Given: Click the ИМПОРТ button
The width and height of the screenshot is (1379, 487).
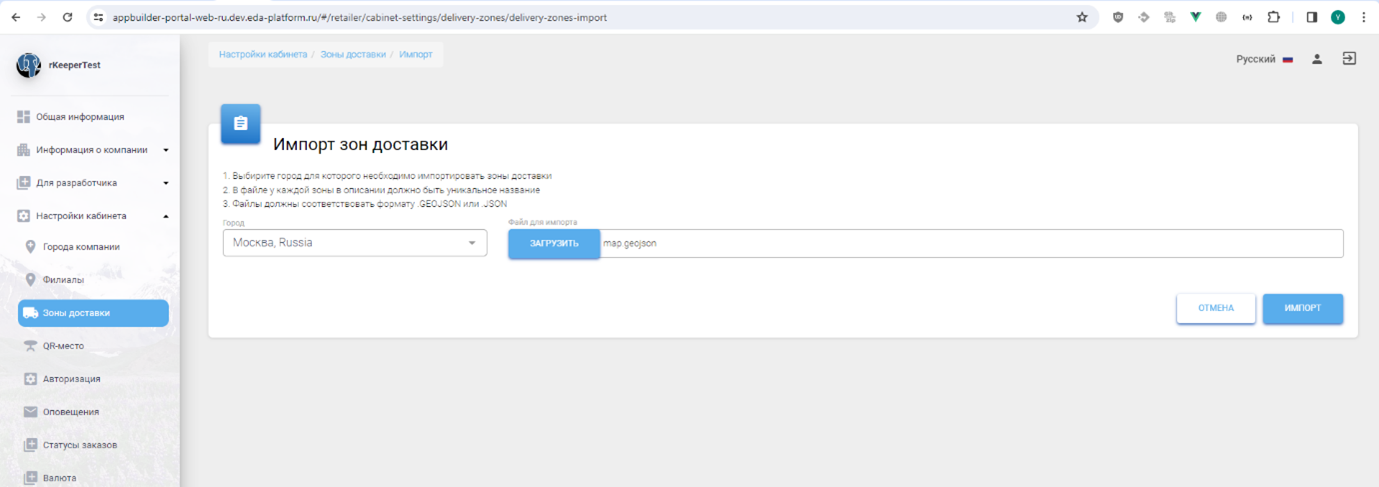Looking at the screenshot, I should tap(1302, 308).
